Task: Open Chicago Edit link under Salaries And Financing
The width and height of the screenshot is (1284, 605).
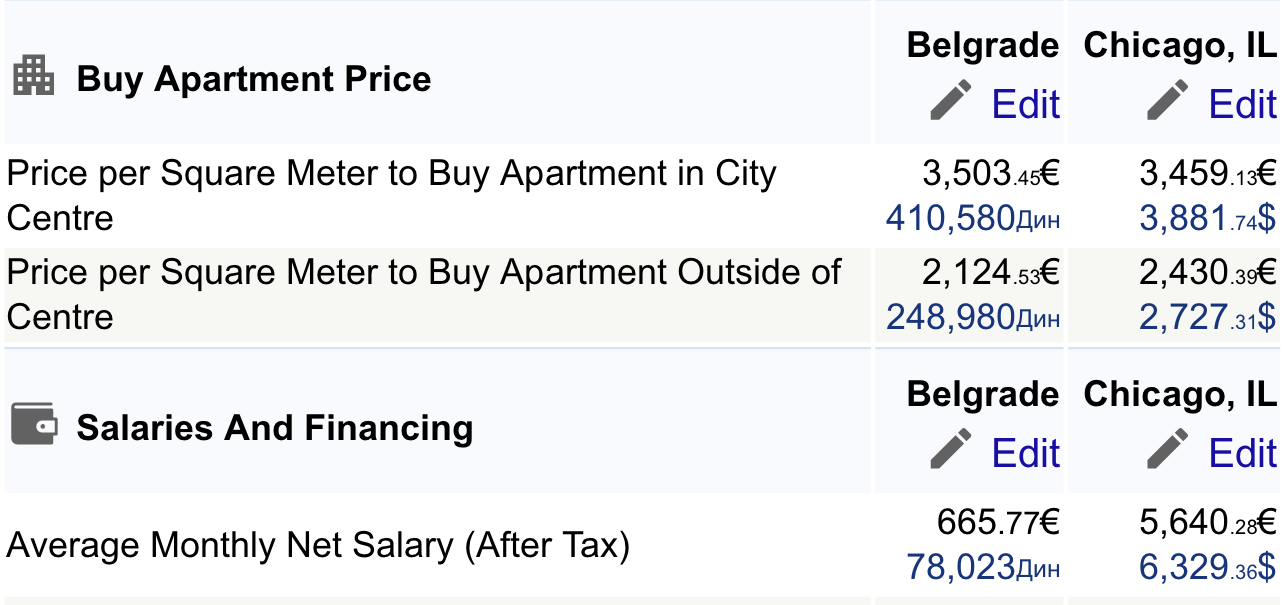Action: click(1242, 453)
